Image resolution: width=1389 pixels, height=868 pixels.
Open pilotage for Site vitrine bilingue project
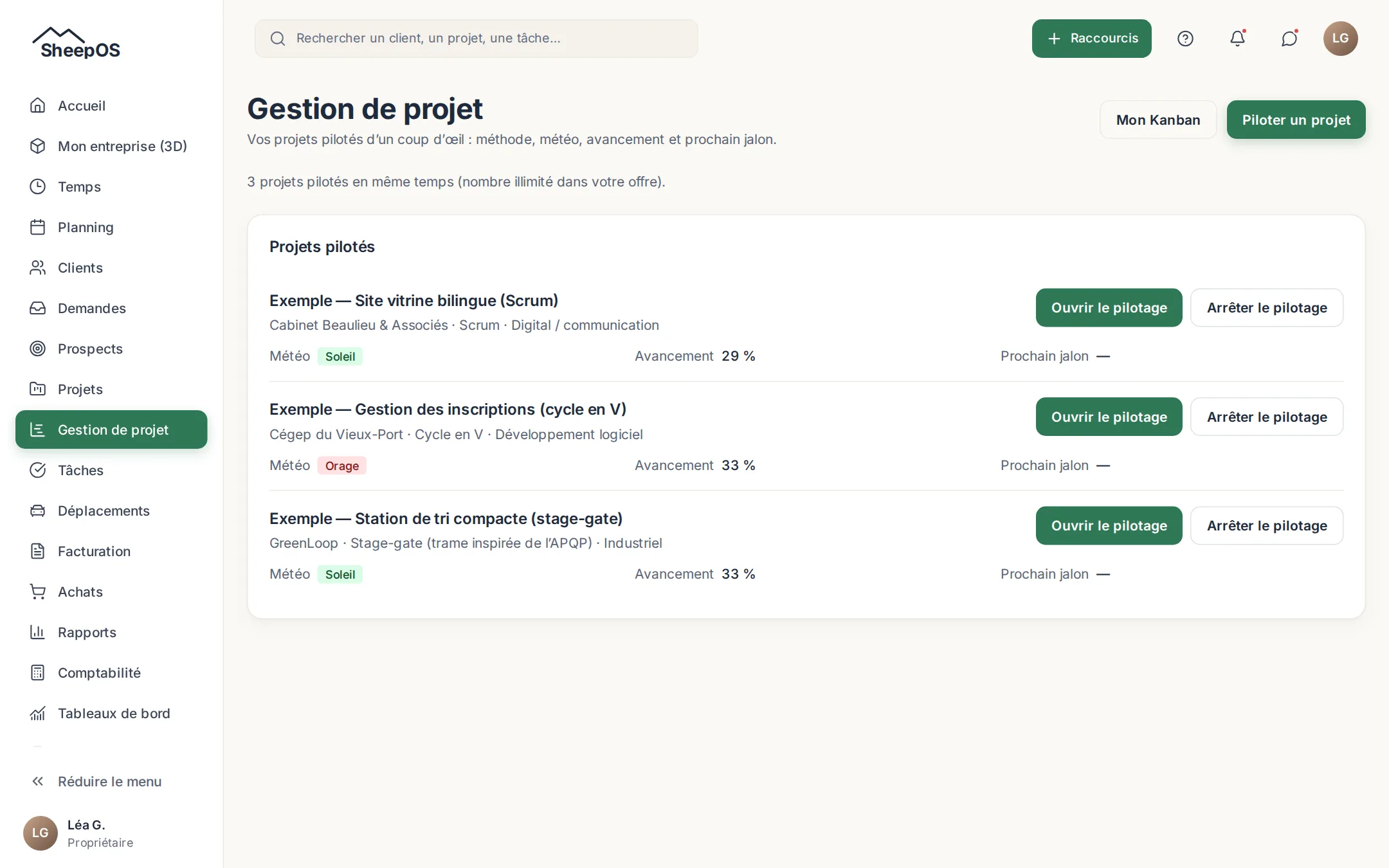(1109, 307)
